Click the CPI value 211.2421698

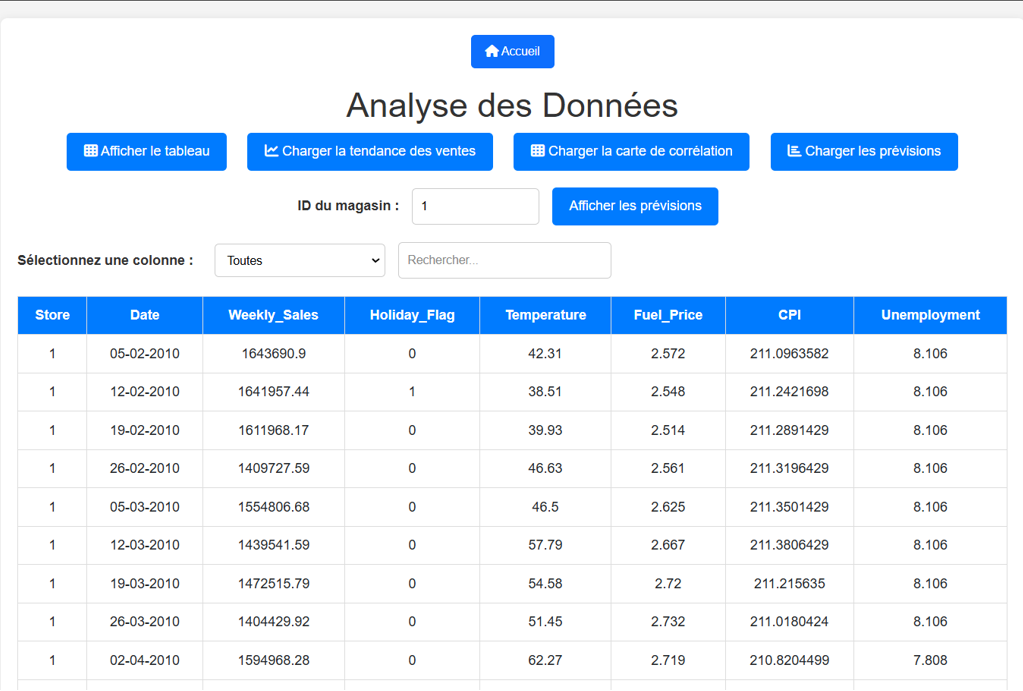click(789, 392)
